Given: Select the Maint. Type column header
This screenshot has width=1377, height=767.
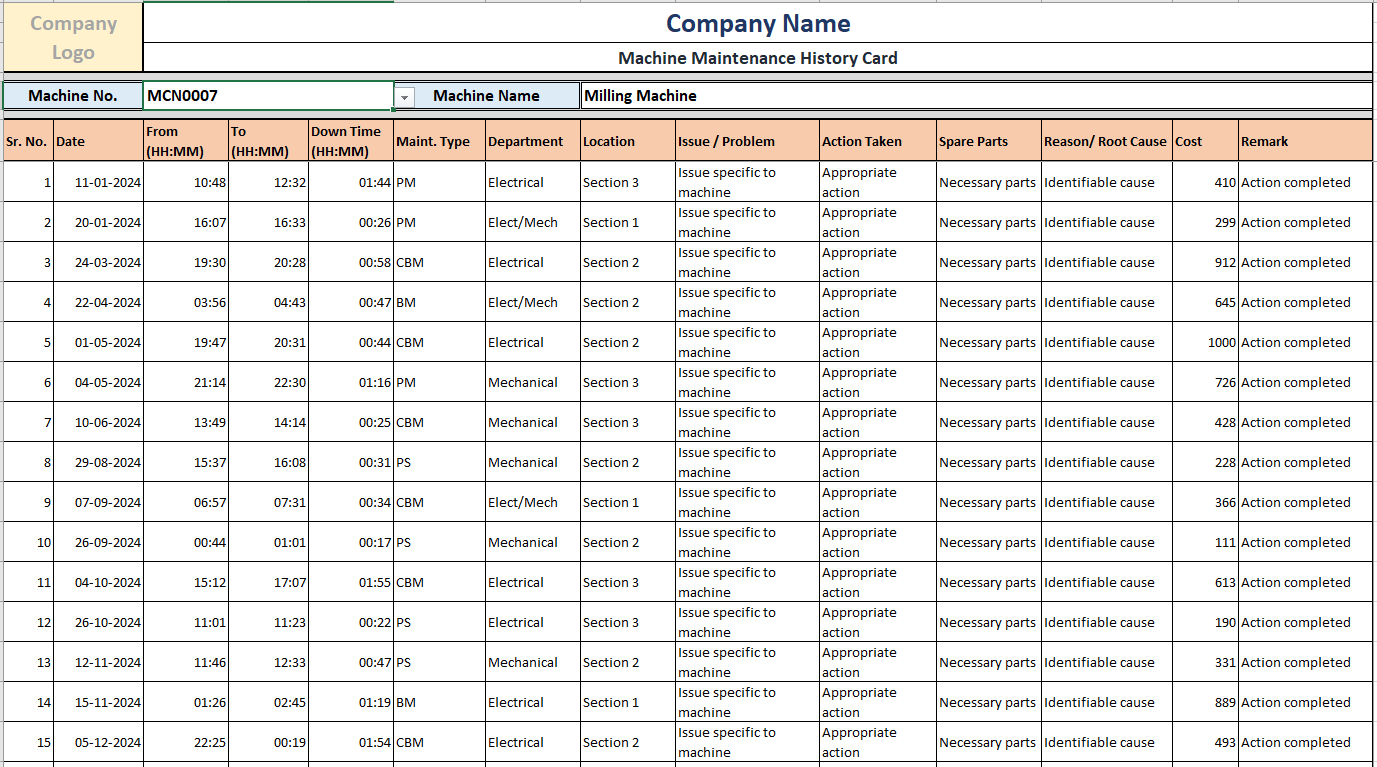Looking at the screenshot, I should 437,141.
